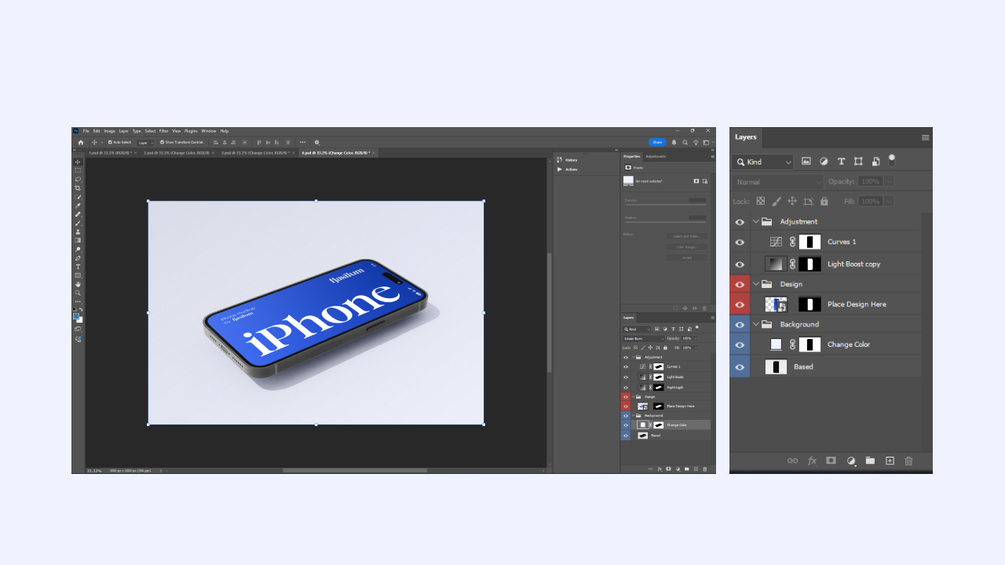1005x565 pixels.
Task: Open the Image menu
Action: (x=110, y=131)
